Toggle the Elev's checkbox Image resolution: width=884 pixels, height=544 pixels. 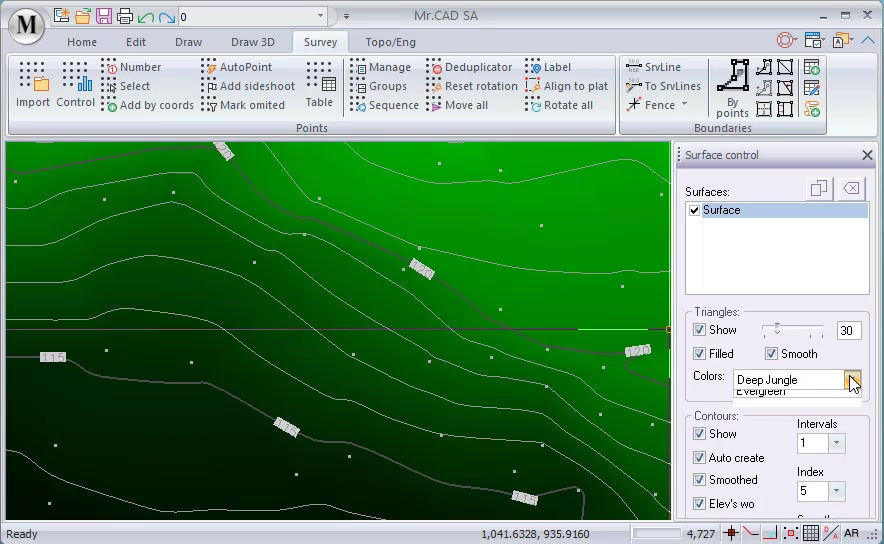click(x=699, y=503)
